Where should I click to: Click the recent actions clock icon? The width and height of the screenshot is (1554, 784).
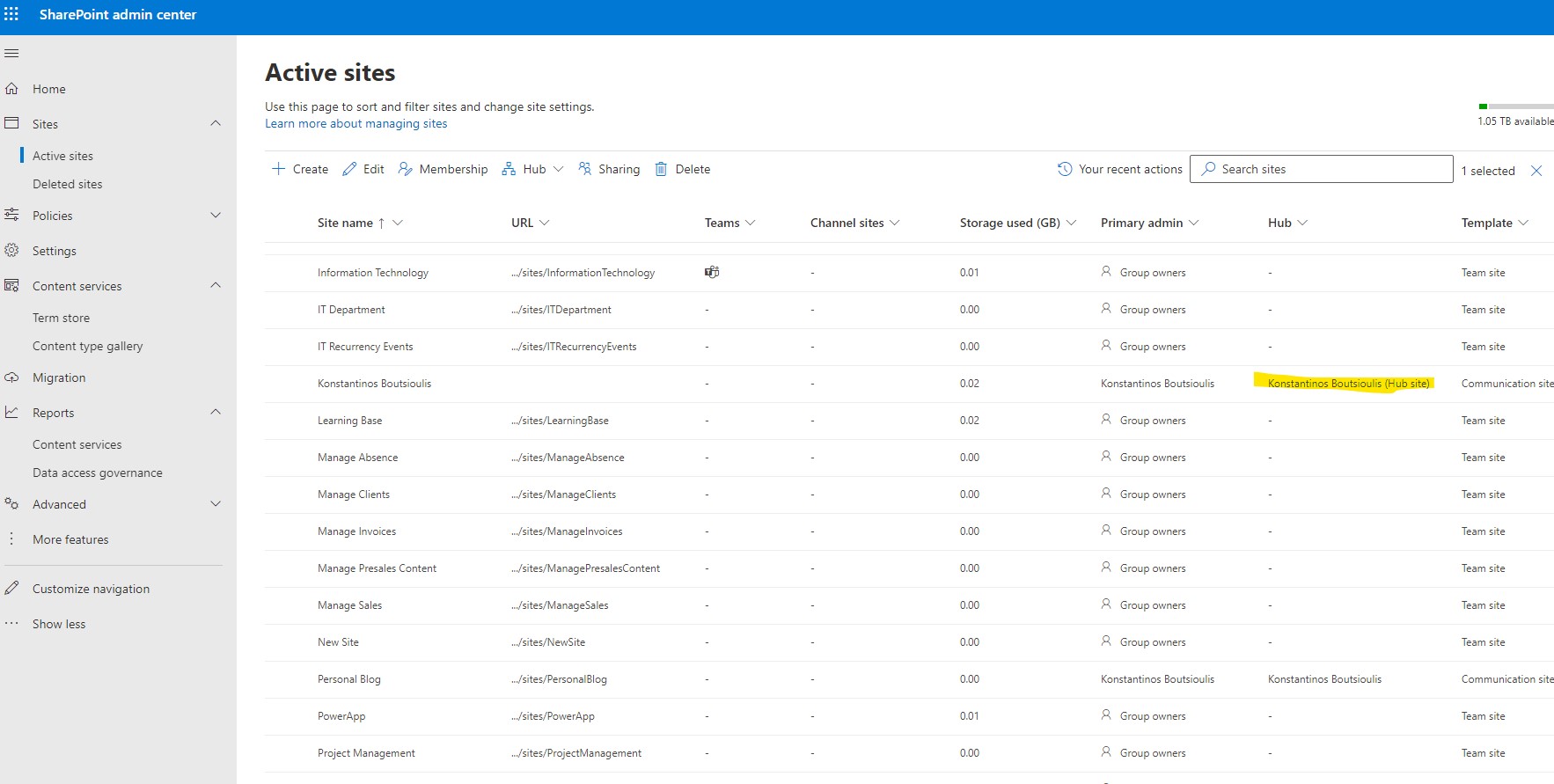[1065, 169]
